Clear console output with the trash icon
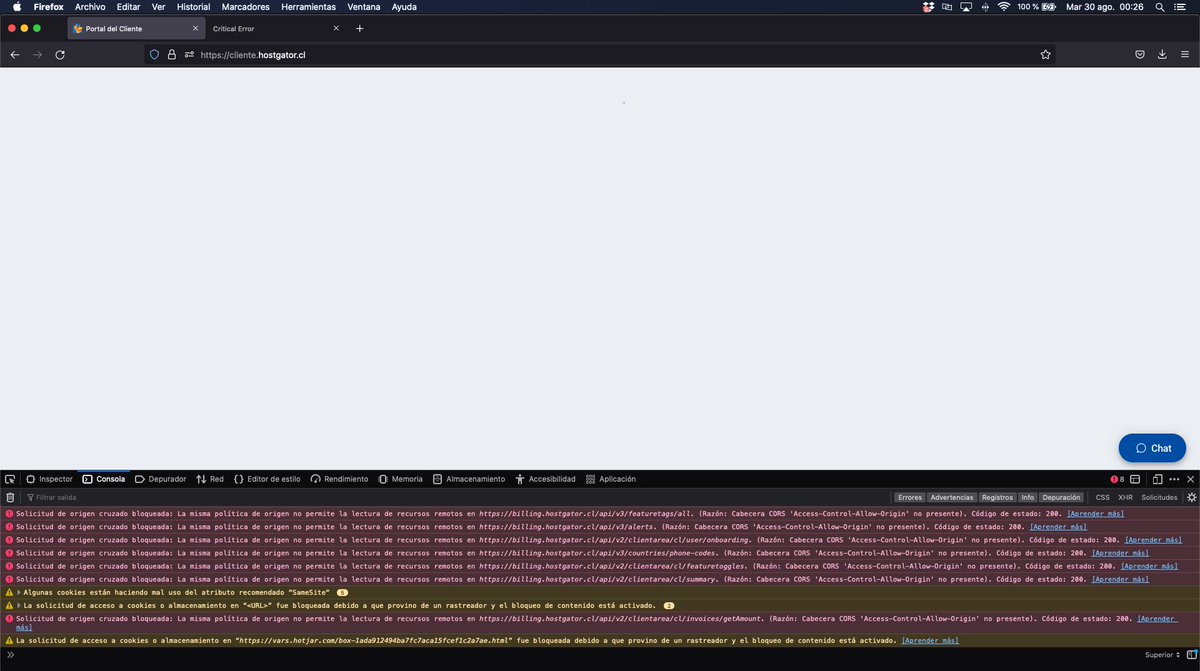Viewport: 1200px width, 671px height. (x=10, y=497)
